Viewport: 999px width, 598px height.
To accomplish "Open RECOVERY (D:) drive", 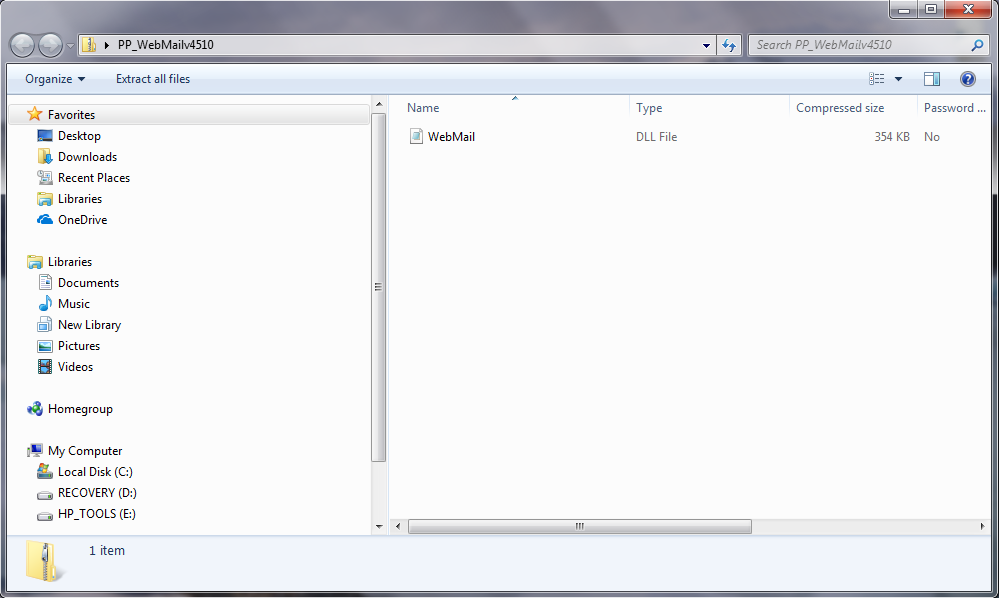I will tap(97, 493).
